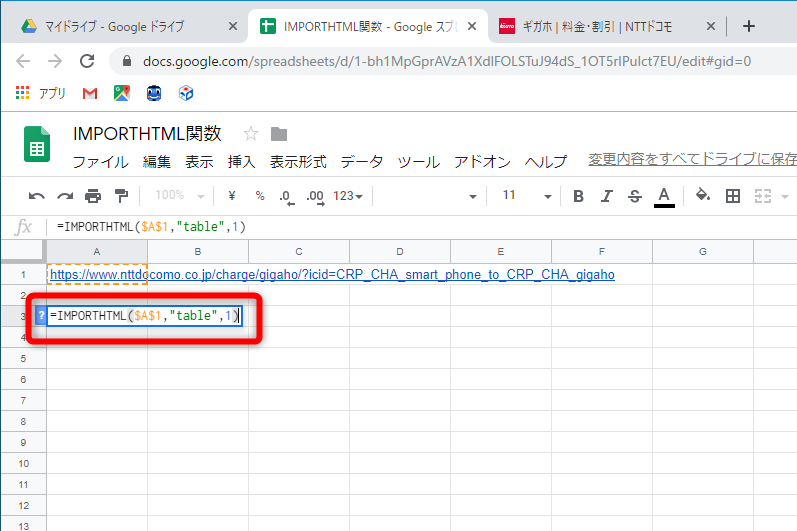Screen dimensions: 797x531
Task: Open the ツール menu
Action: pos(418,162)
